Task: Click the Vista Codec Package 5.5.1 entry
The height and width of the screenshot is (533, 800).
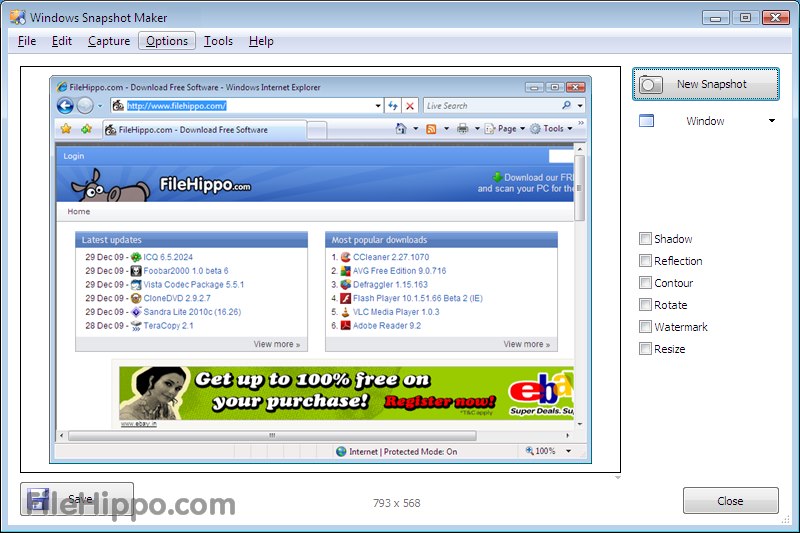Action: pyautogui.click(x=193, y=285)
